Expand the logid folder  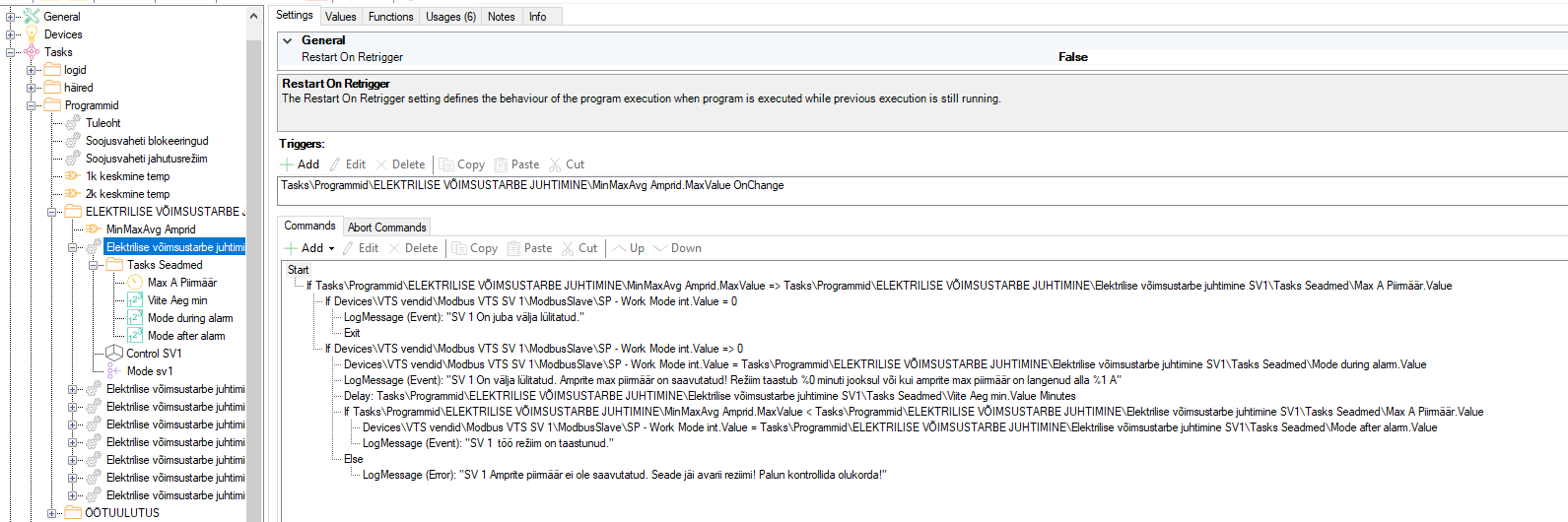pos(32,70)
